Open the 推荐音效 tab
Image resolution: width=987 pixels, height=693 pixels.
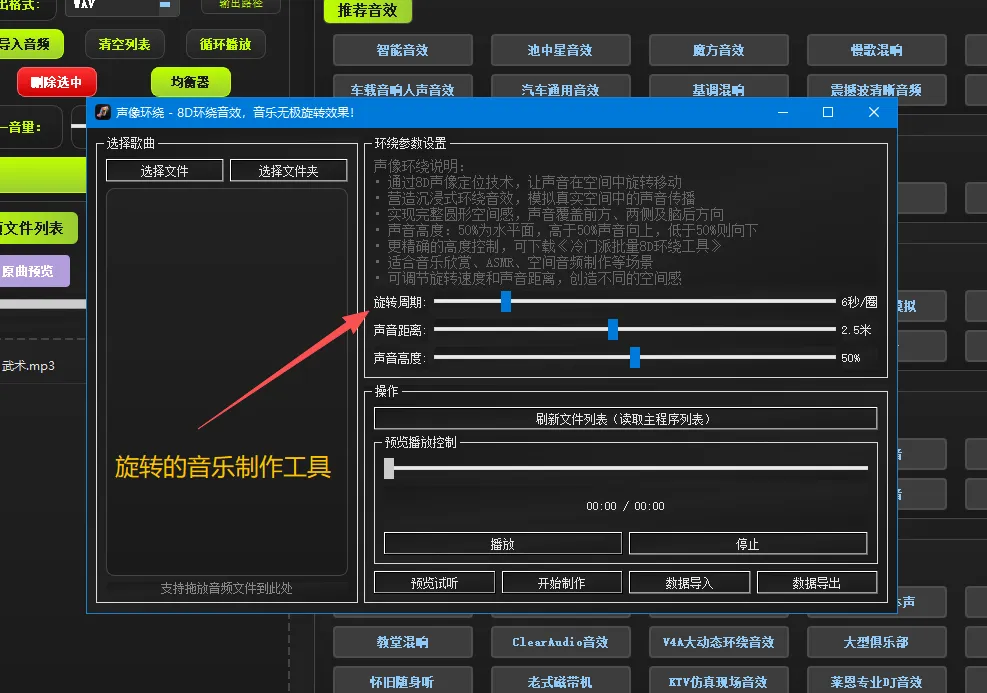click(368, 11)
